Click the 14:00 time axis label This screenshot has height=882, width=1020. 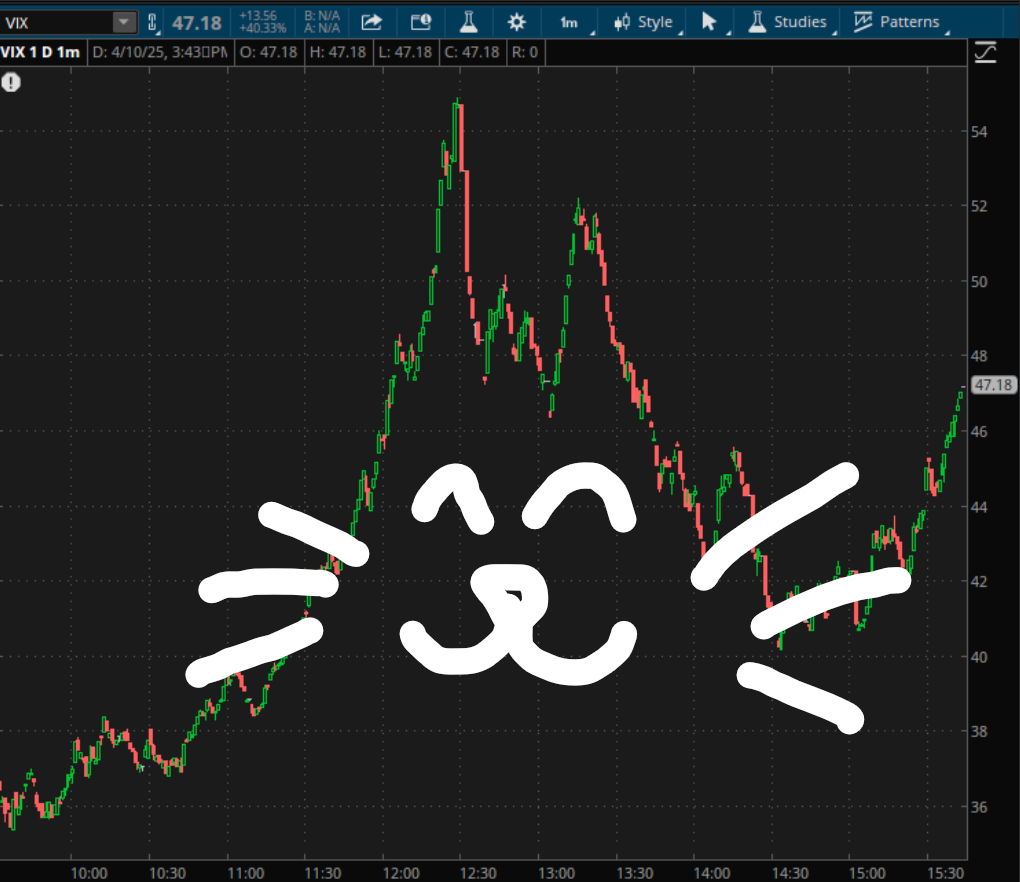[x=712, y=873]
